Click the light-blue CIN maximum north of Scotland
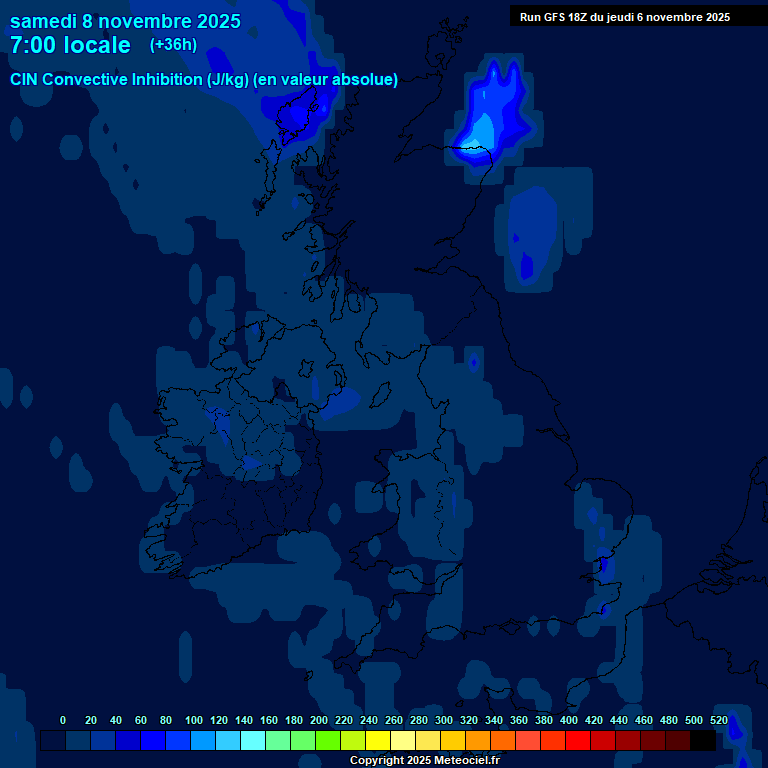 tap(484, 130)
